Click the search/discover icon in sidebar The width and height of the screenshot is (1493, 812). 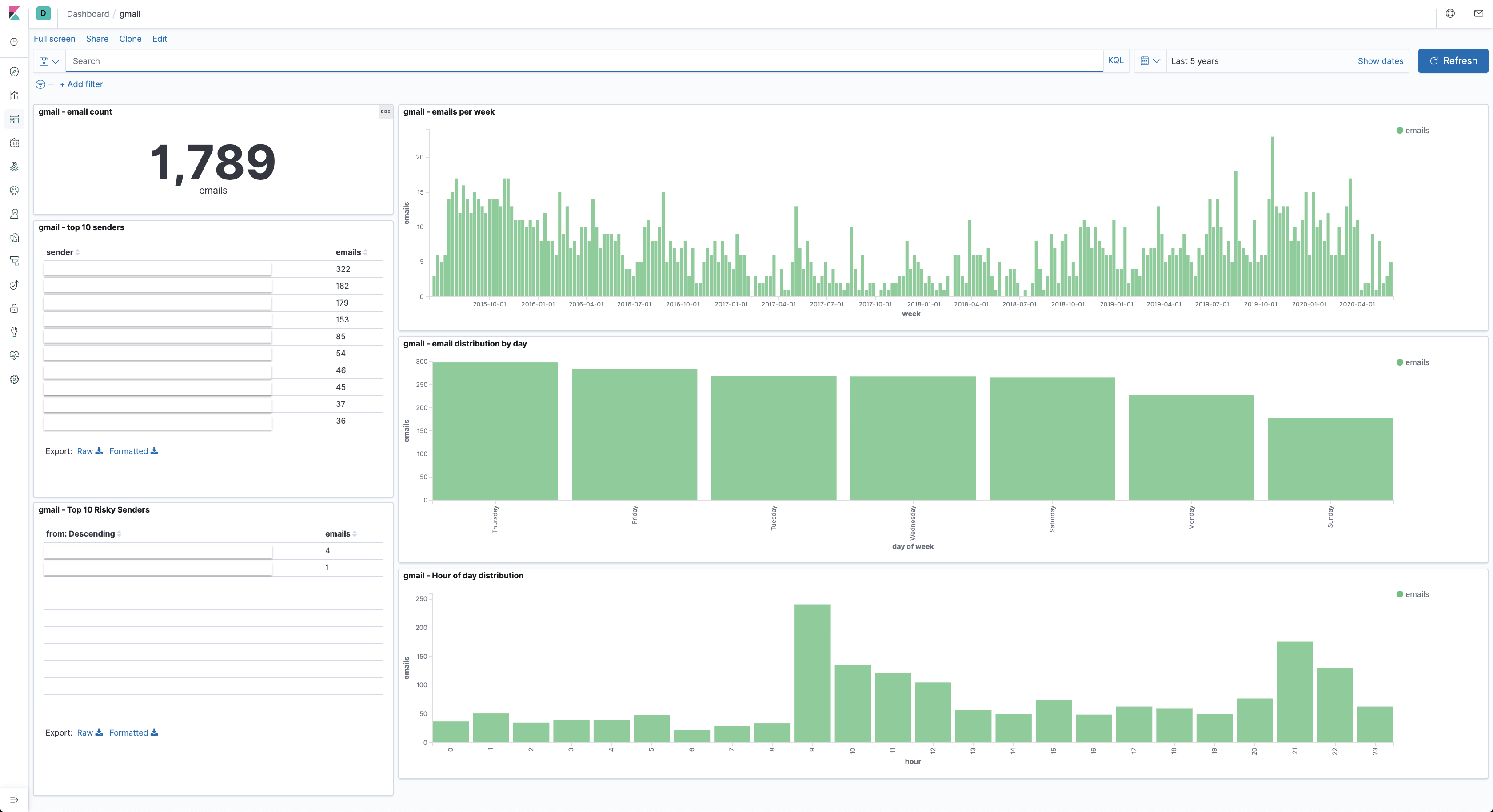14,71
